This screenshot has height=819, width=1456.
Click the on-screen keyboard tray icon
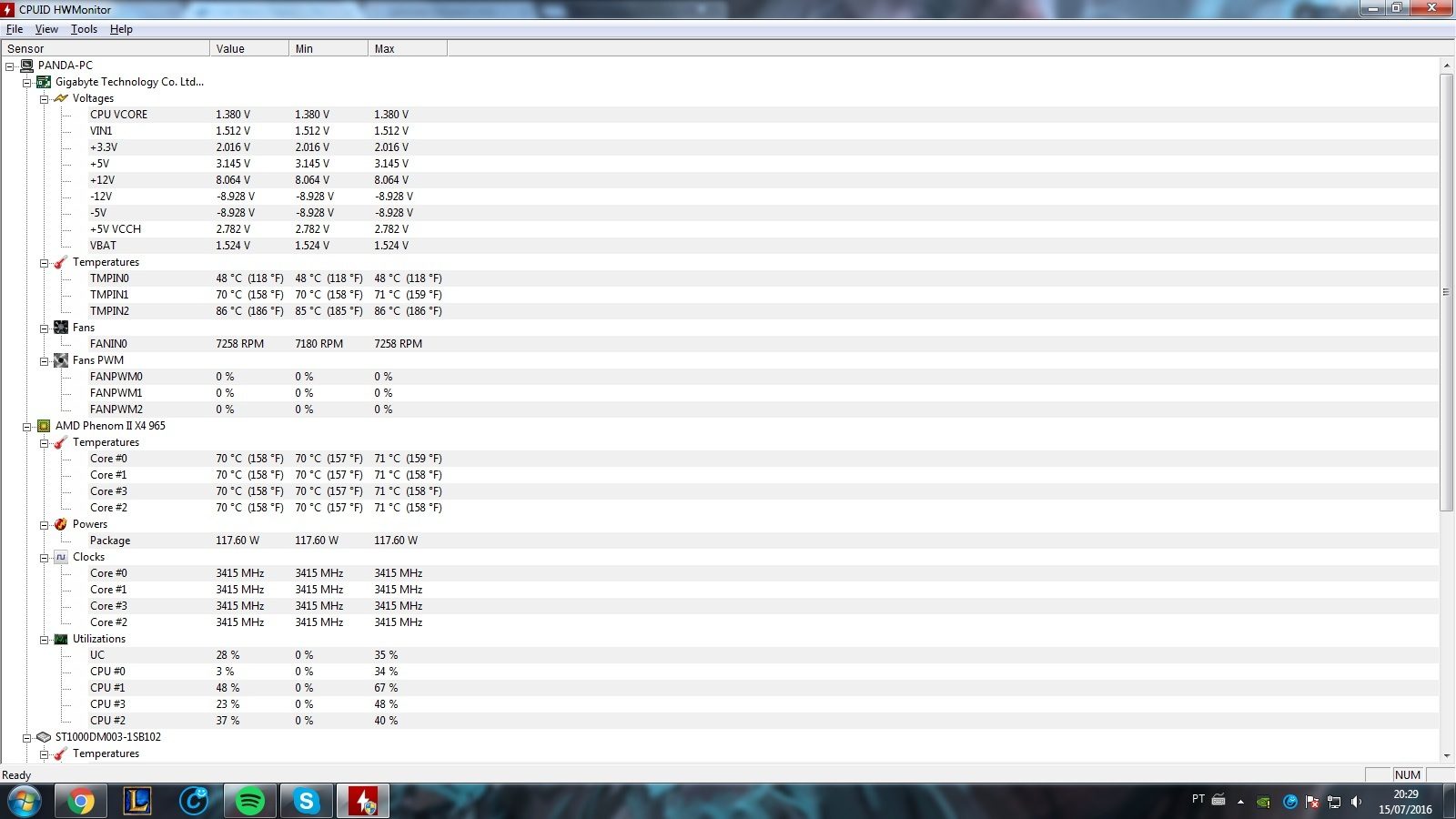[x=1218, y=800]
